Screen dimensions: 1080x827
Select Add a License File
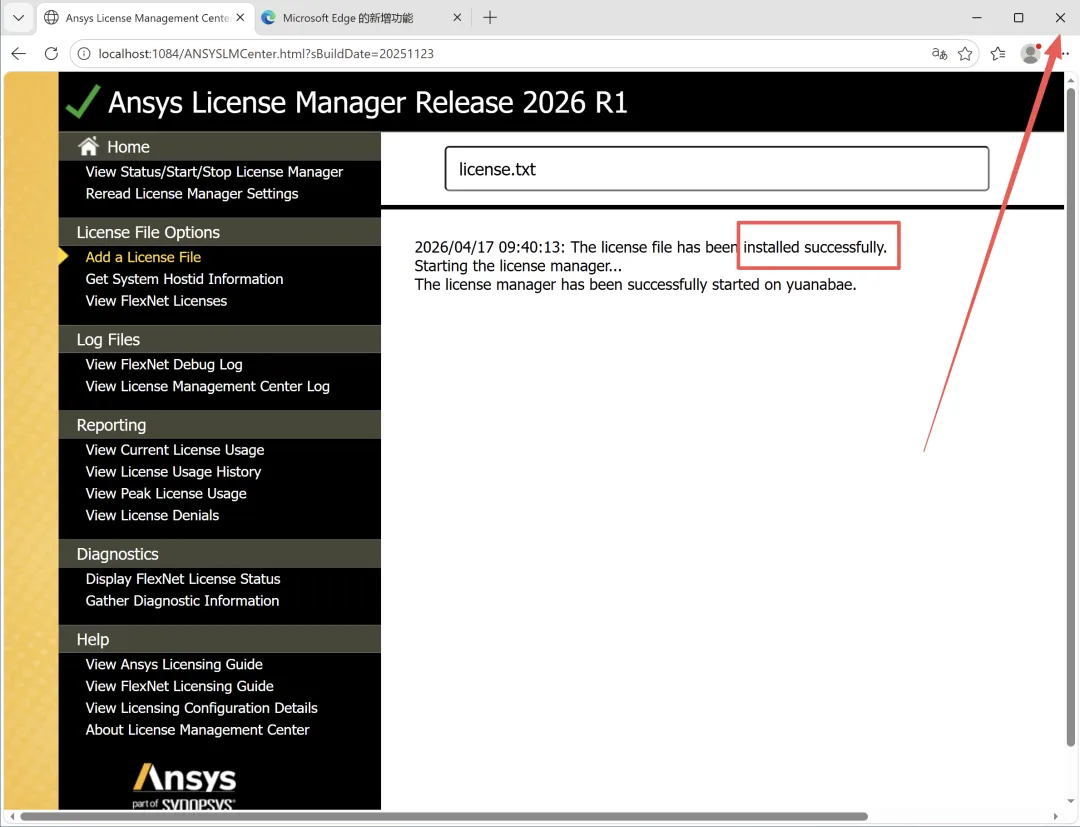(143, 257)
